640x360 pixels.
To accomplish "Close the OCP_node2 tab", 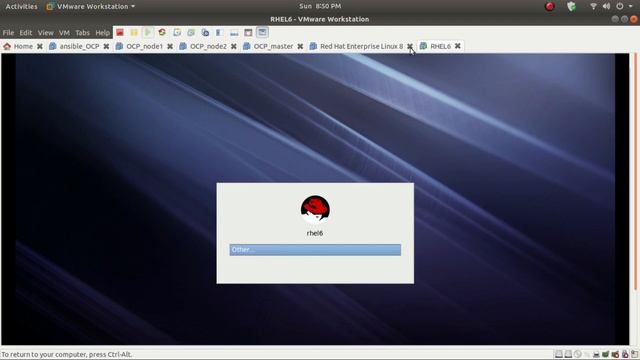I will 233,46.
